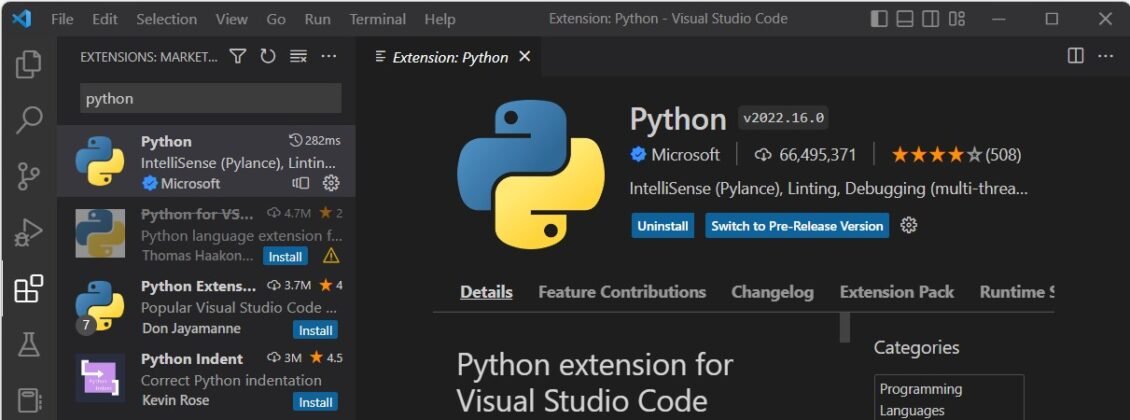Open the Source Control view
The width and height of the screenshot is (1130, 420).
click(x=29, y=177)
